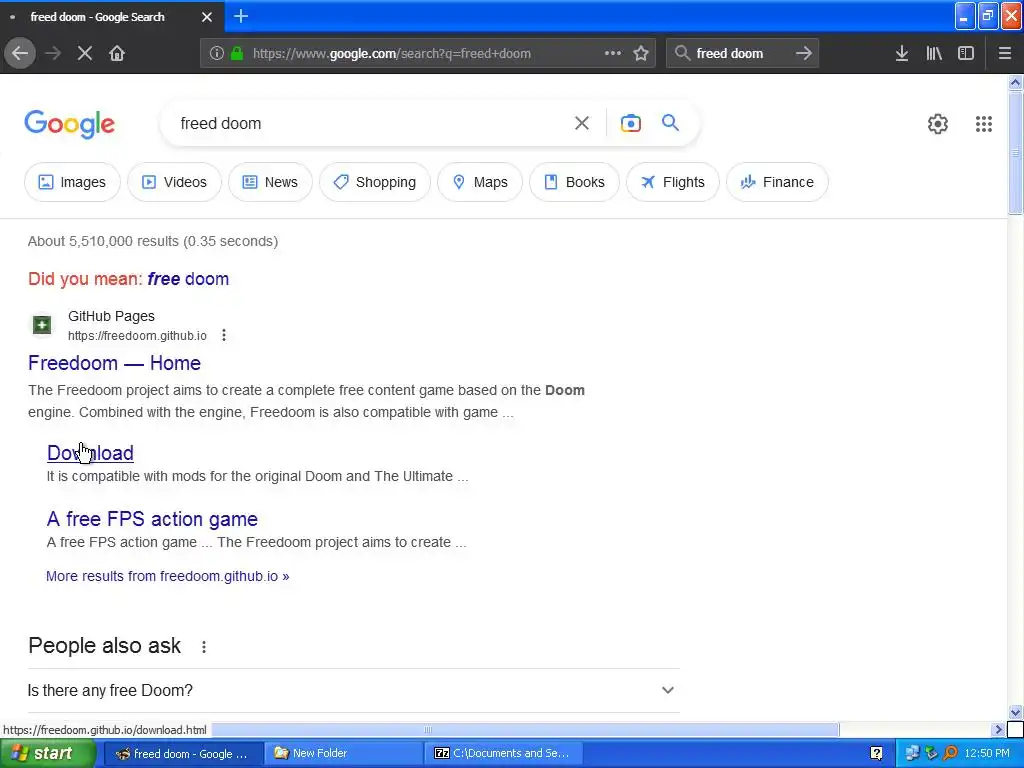Image resolution: width=1024 pixels, height=768 pixels.
Task: Open Google quick settings gear
Action: pos(938,123)
